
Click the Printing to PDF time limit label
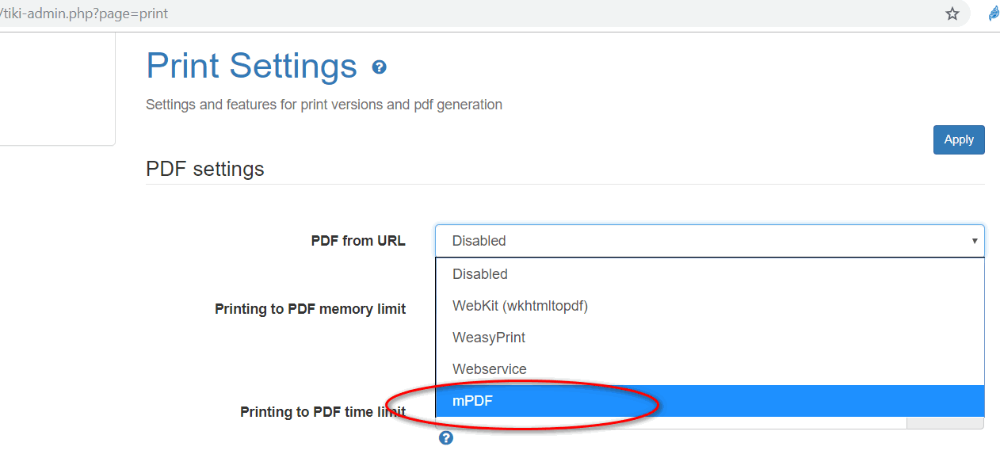(x=323, y=412)
